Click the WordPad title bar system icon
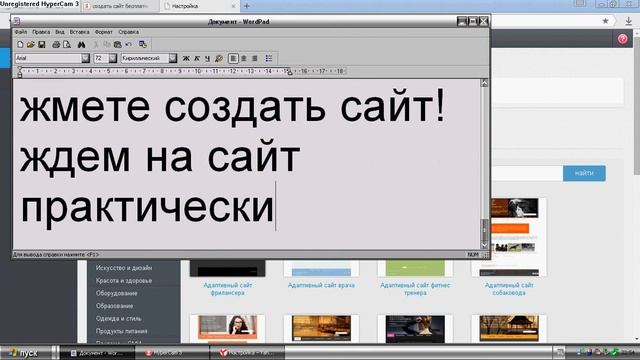Screen dimensions: 640x360 [x=17, y=21]
